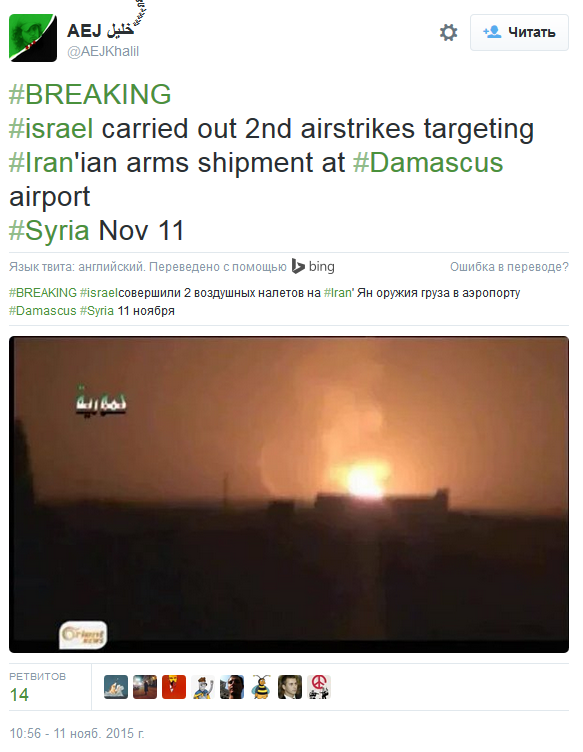Open the #israel hashtag in tweet

coord(51,129)
